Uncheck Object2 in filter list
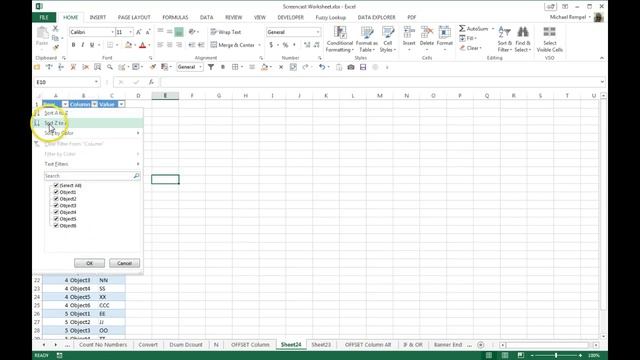Viewport: 640px width, 360px height. click(x=56, y=199)
